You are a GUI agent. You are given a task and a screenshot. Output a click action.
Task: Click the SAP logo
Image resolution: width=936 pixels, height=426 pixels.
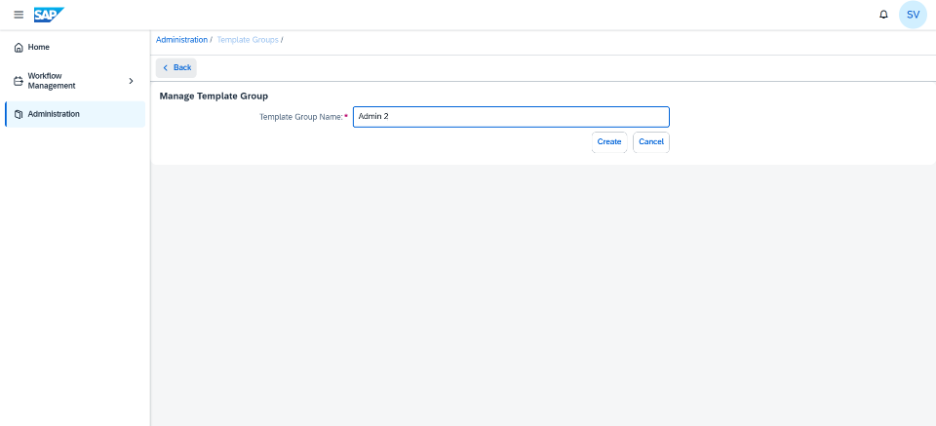click(x=49, y=15)
